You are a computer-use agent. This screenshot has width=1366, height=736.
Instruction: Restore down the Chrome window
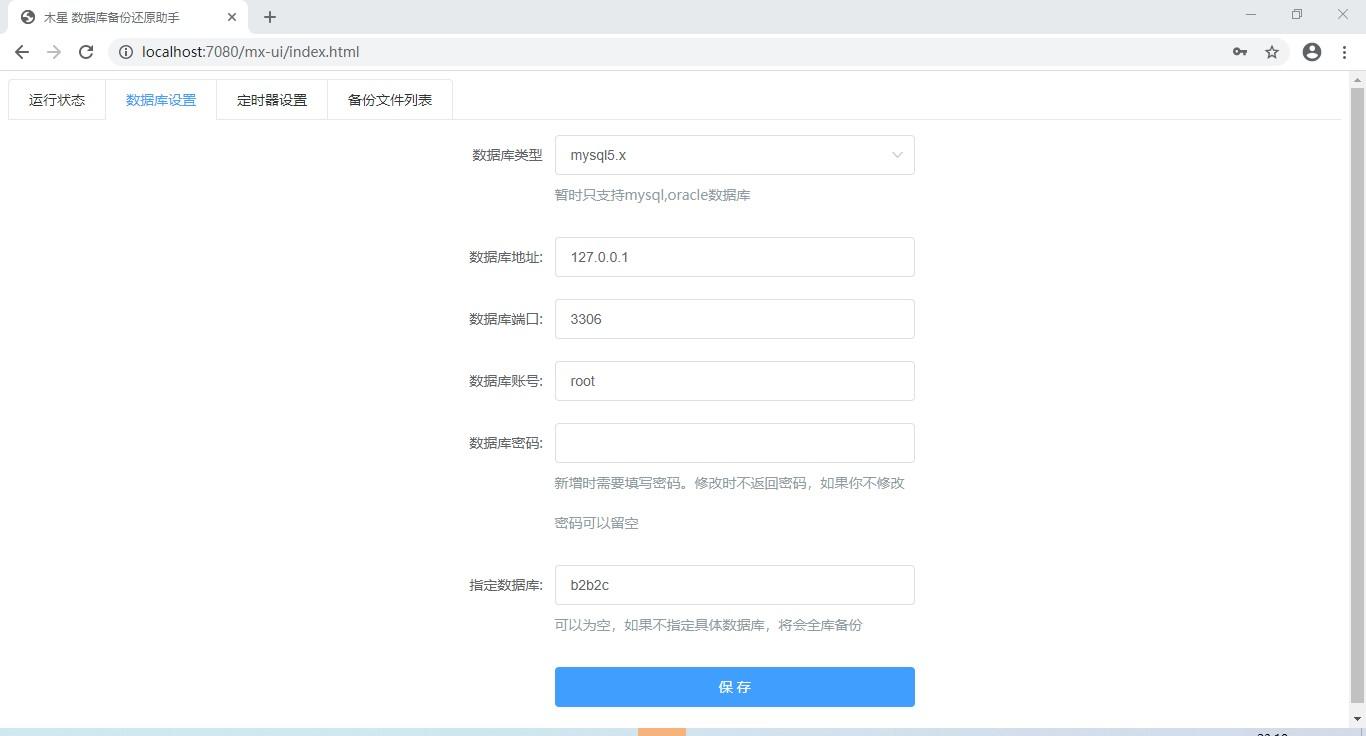tap(1297, 14)
